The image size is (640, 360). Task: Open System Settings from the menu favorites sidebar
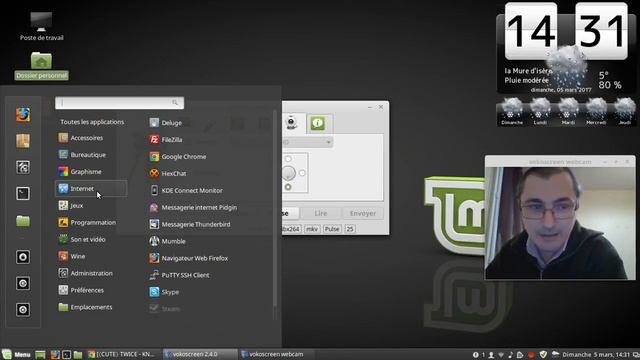point(23,167)
